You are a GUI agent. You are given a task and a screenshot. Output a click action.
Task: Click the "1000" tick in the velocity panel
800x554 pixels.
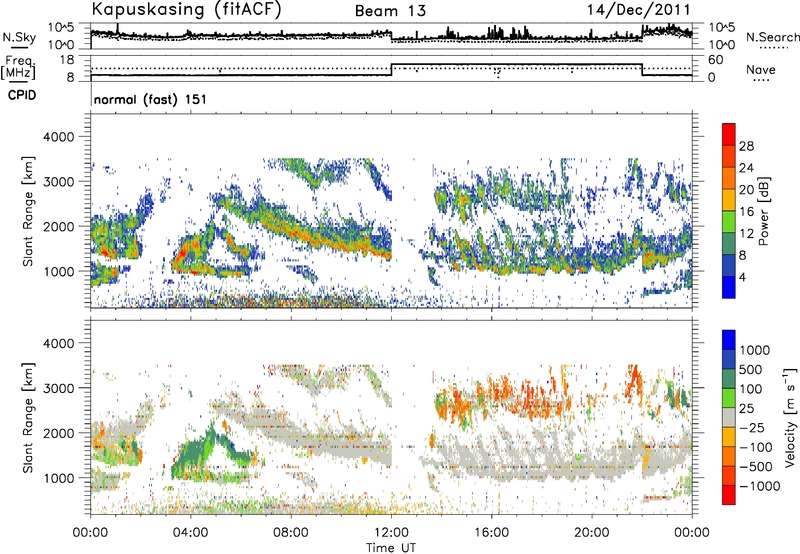[x=57, y=478]
